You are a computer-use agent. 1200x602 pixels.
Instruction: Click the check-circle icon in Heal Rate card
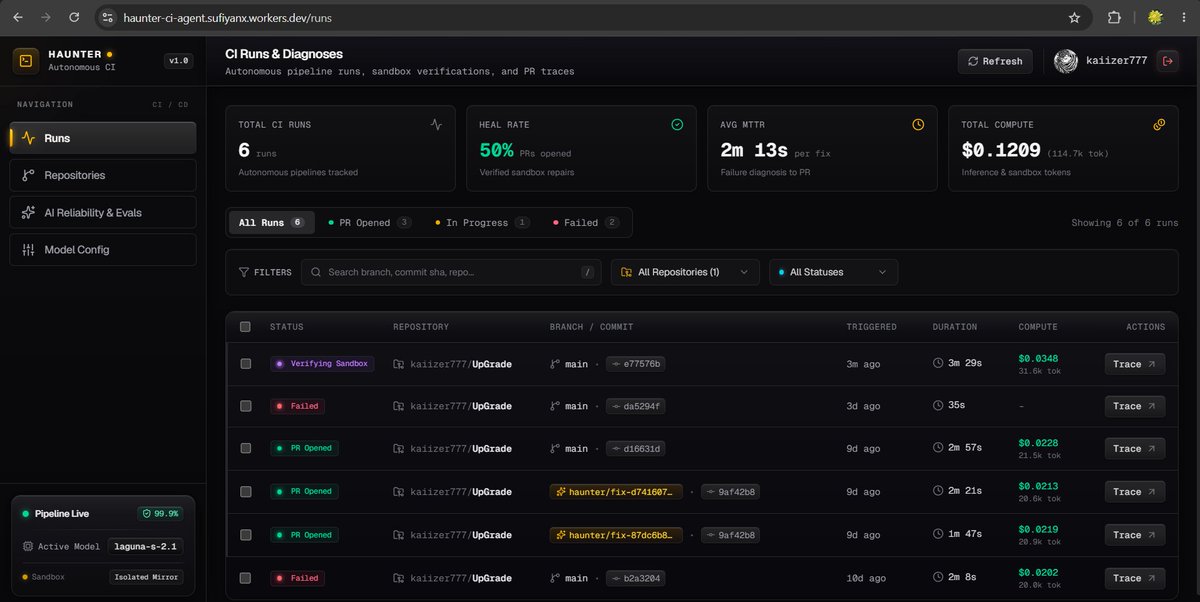click(677, 125)
